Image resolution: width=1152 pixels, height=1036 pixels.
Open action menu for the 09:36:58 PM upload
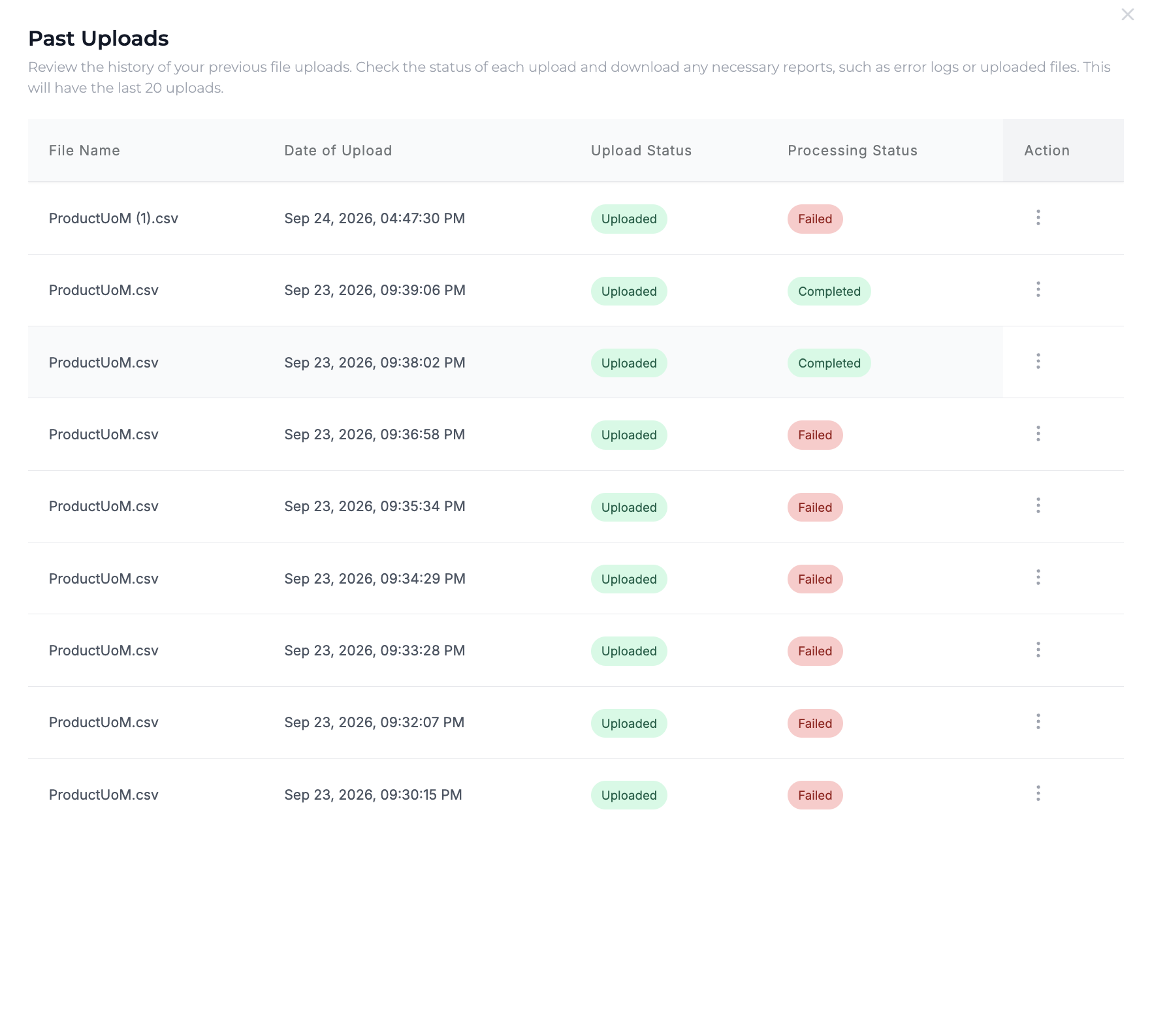click(1038, 433)
